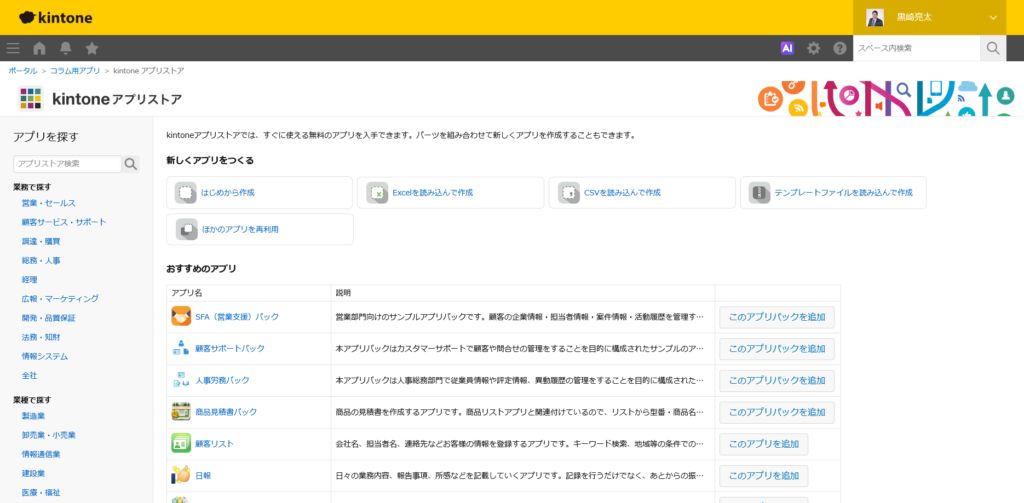The width and height of the screenshot is (1024, 503).
Task: Select 顧客サービス・サポート category
Action: [64, 222]
